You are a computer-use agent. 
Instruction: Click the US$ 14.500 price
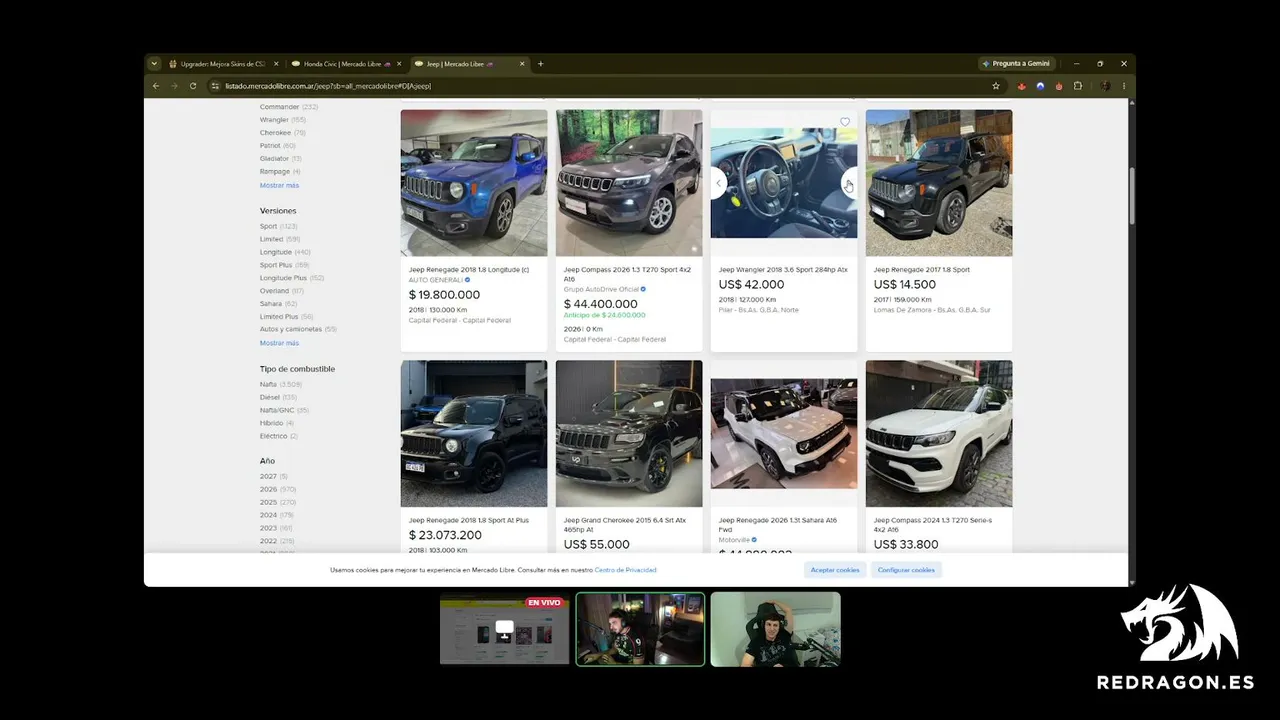point(906,285)
